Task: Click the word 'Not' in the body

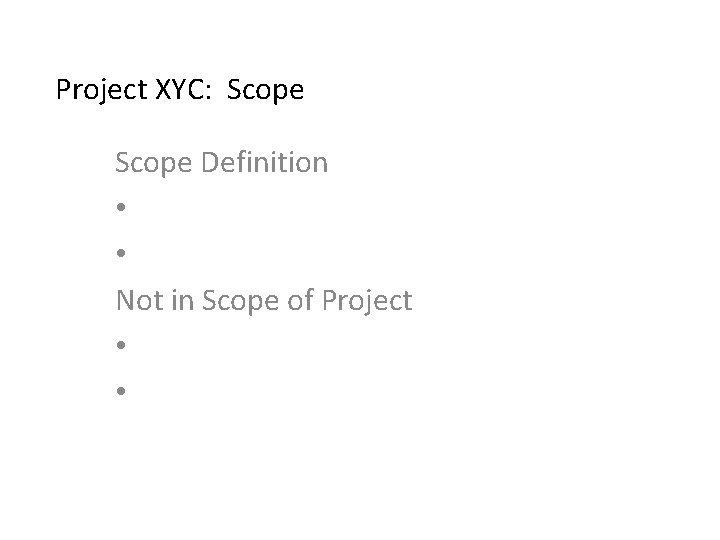Action: tap(138, 299)
